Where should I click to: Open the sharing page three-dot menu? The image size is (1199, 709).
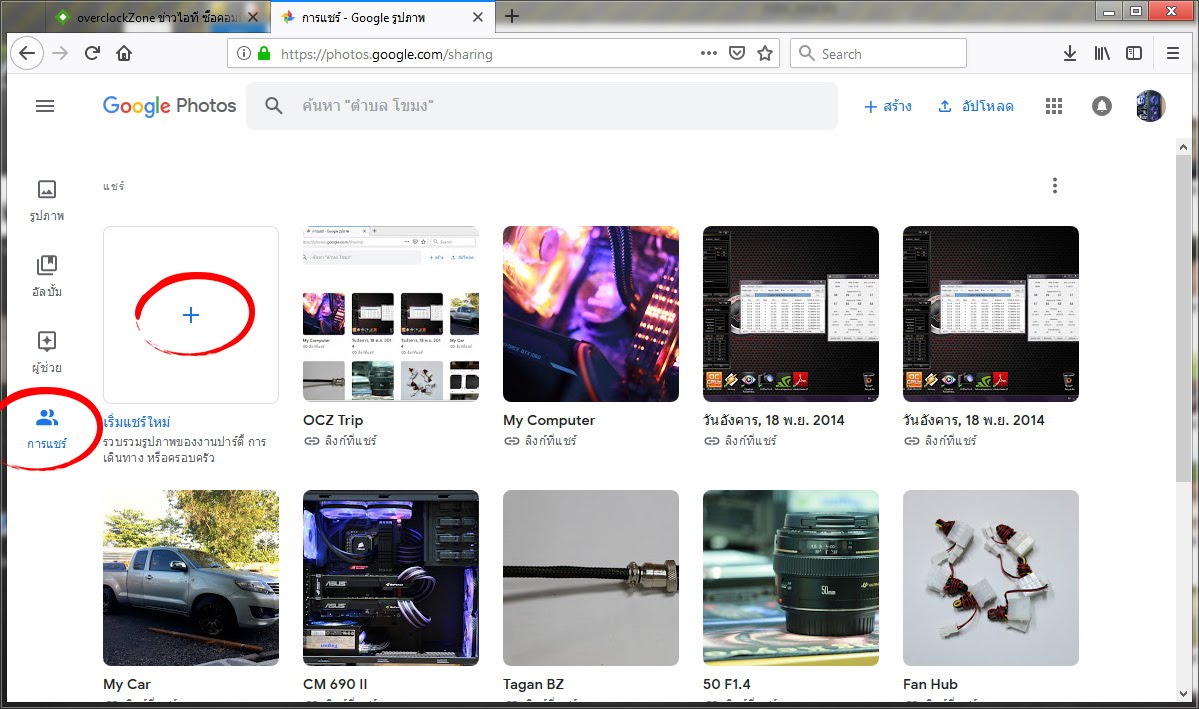pyautogui.click(x=1054, y=185)
